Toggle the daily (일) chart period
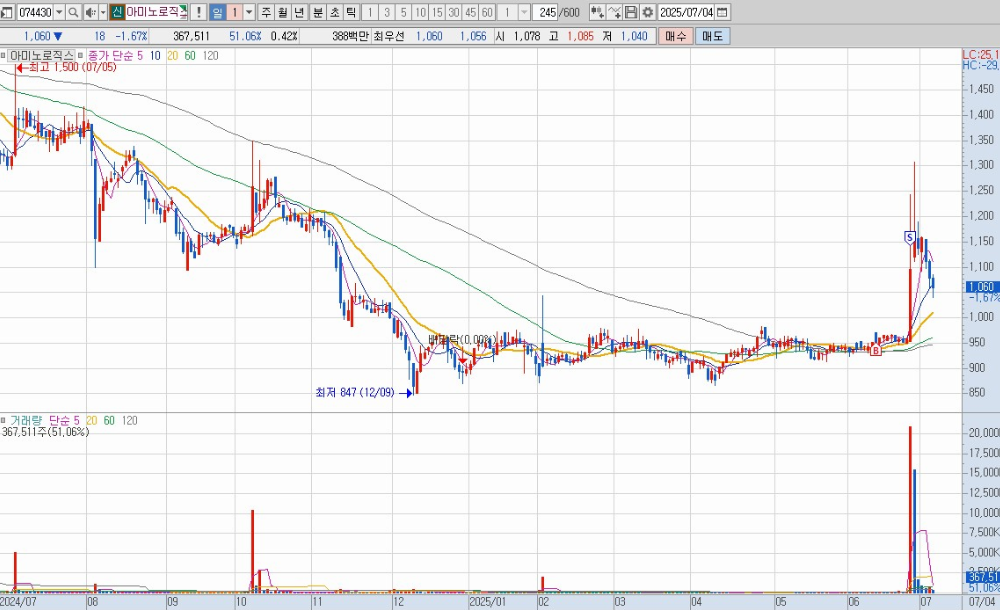Screen dimensions: 1000x610 (217, 13)
